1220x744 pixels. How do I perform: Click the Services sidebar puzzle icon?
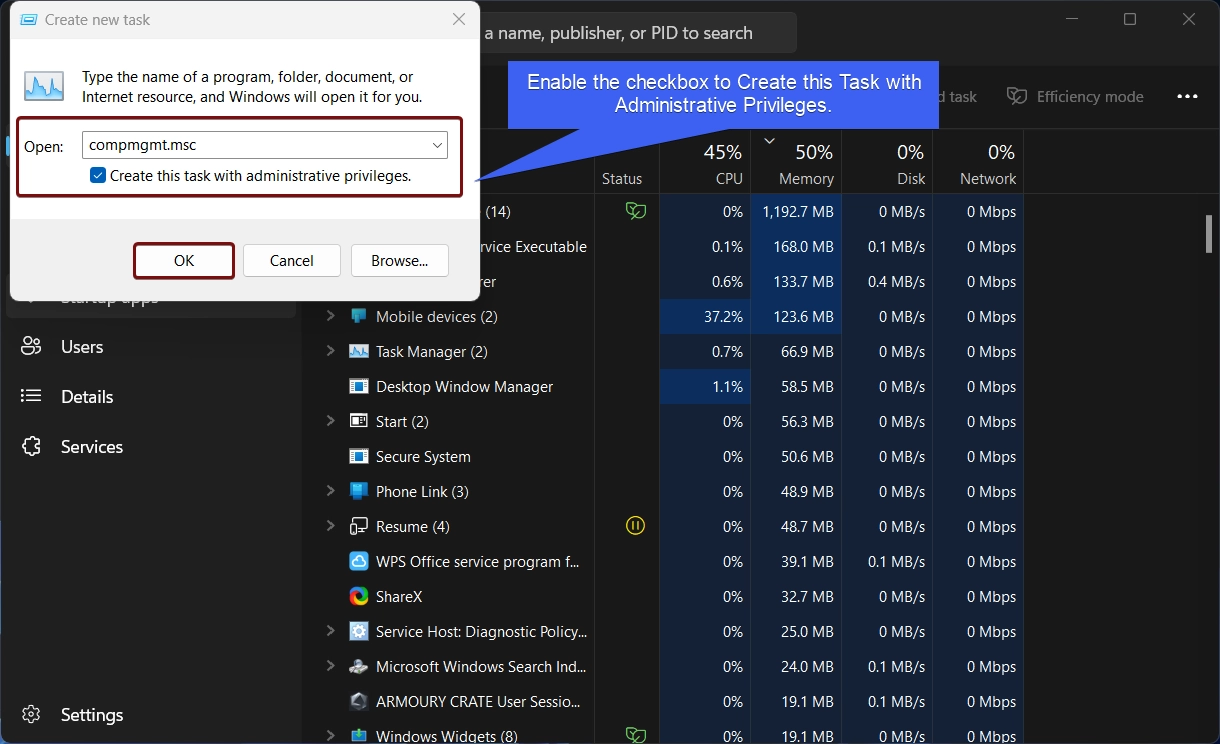coord(32,447)
